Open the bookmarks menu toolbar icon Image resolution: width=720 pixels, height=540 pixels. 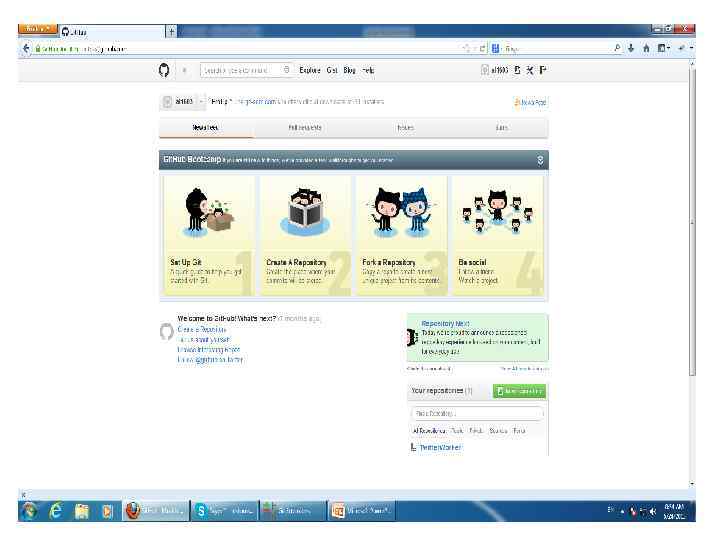[664, 48]
